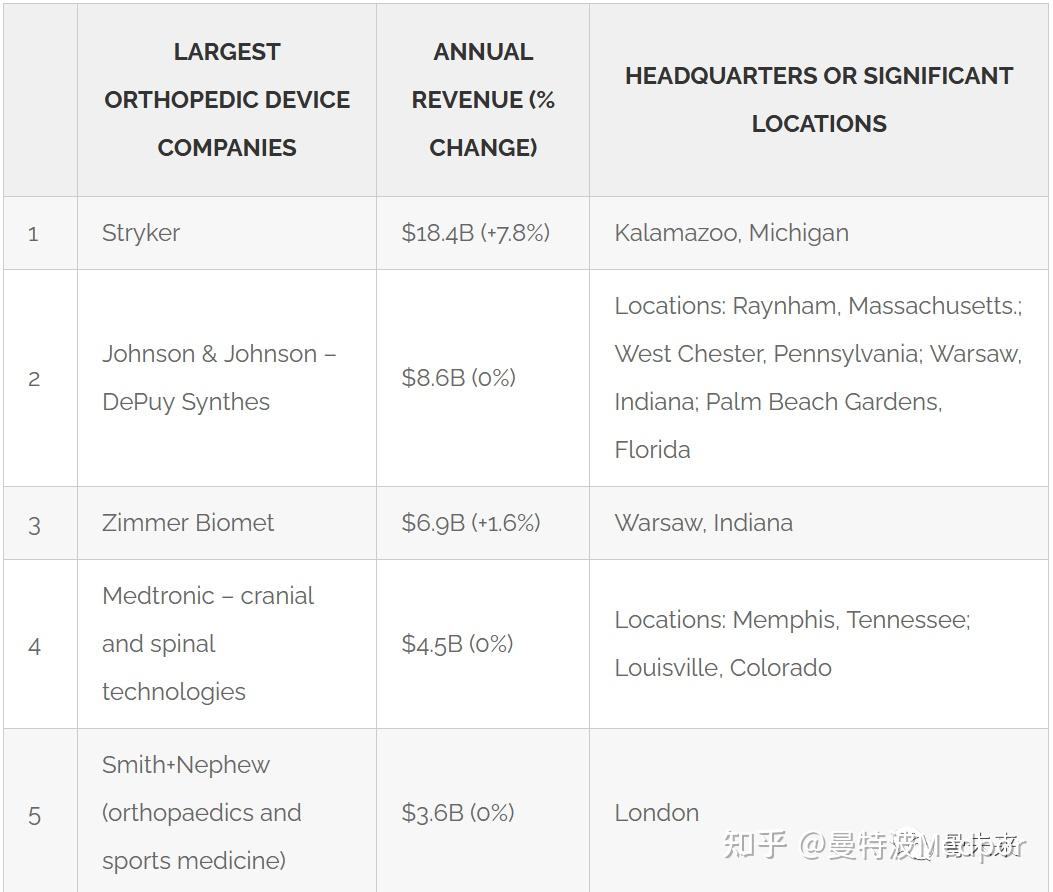This screenshot has width=1053, height=892.
Task: Click the Annual Revenue (% Change) header
Action: pyautogui.click(x=483, y=100)
